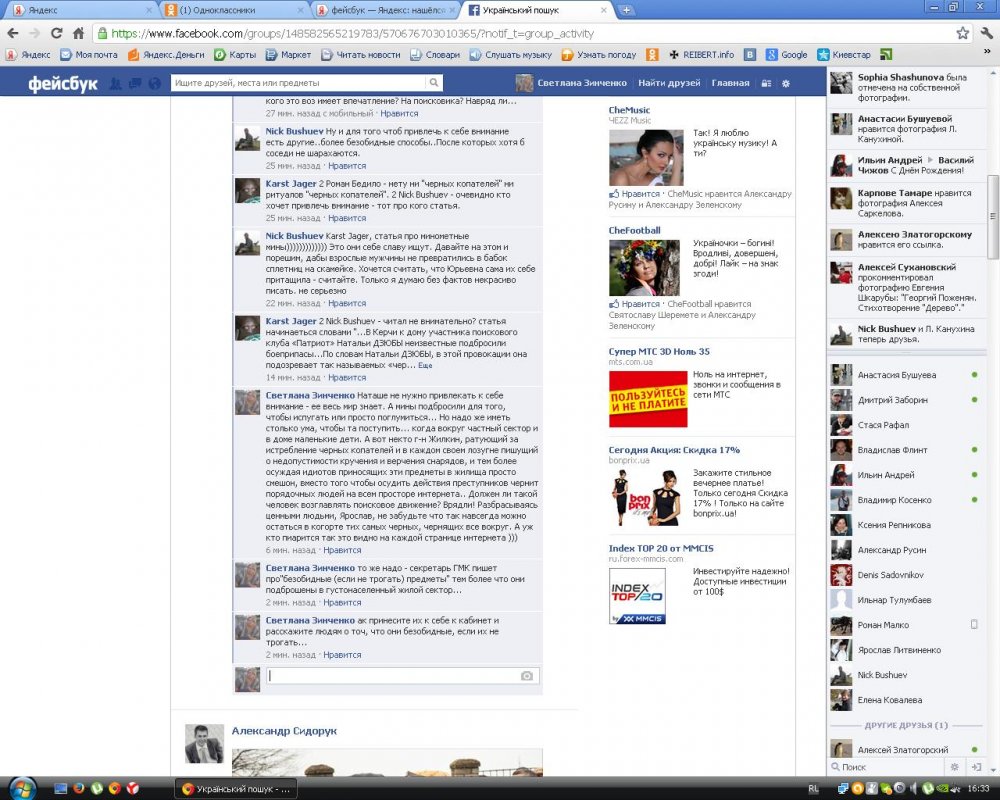
Task: Click the search magnifier button
Action: (434, 83)
